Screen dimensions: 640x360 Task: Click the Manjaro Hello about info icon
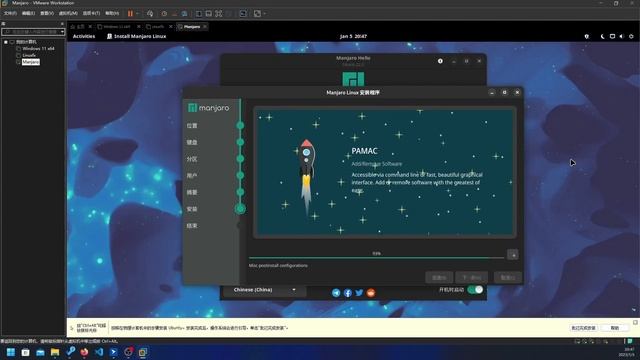click(x=440, y=61)
